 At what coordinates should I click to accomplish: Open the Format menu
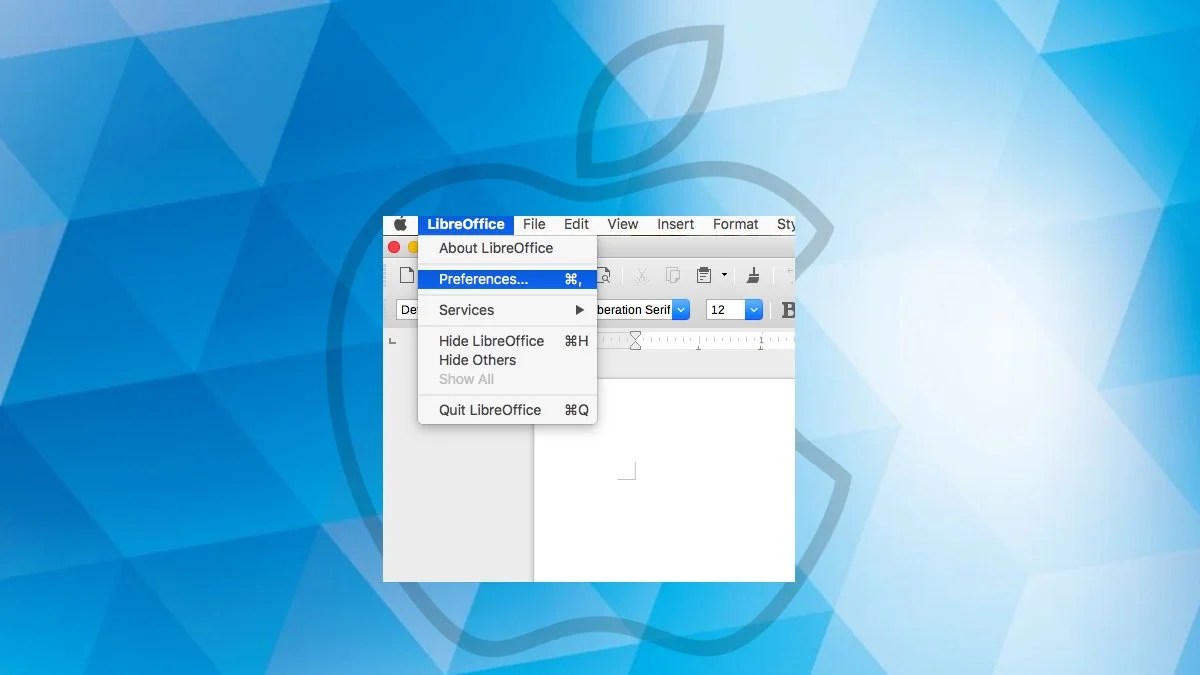(735, 224)
